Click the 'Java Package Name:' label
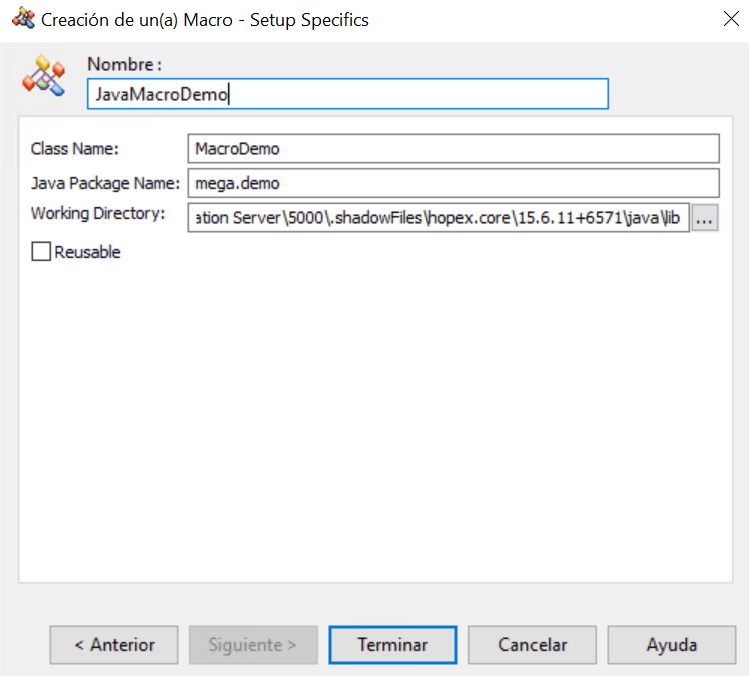 (105, 183)
